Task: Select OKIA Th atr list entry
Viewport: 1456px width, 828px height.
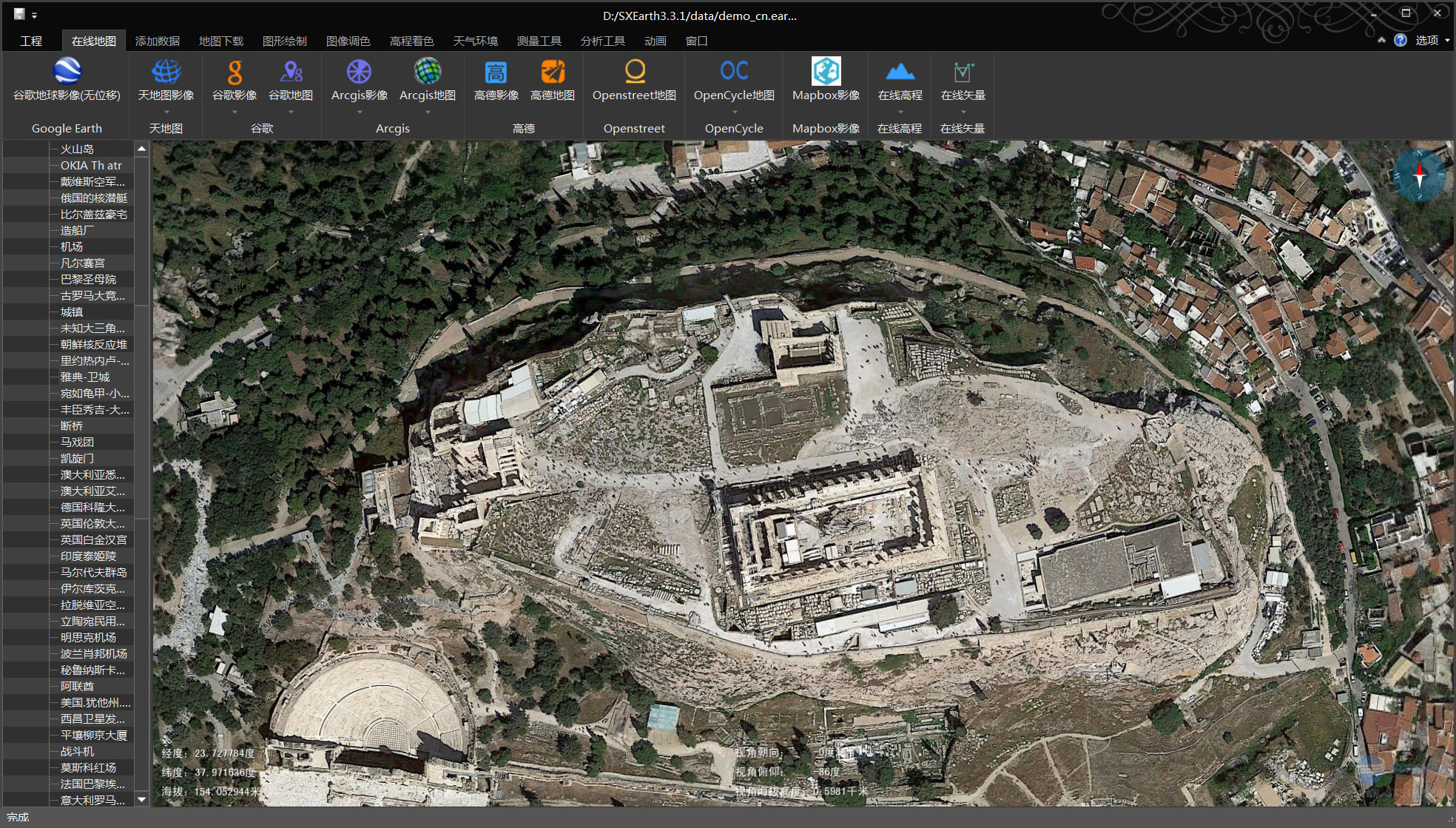Action: click(x=91, y=165)
